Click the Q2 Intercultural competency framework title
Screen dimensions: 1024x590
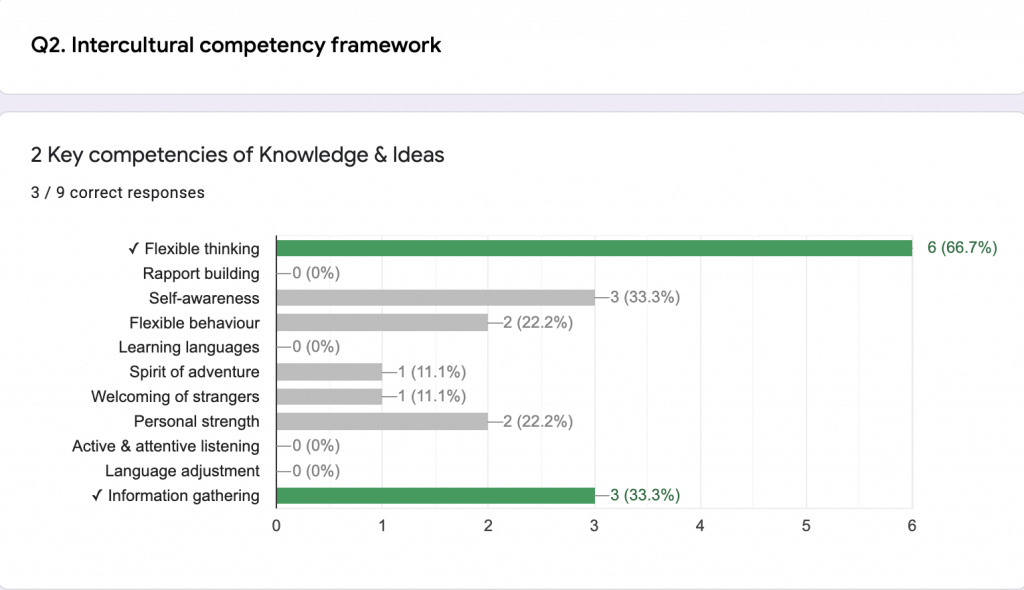(x=236, y=45)
